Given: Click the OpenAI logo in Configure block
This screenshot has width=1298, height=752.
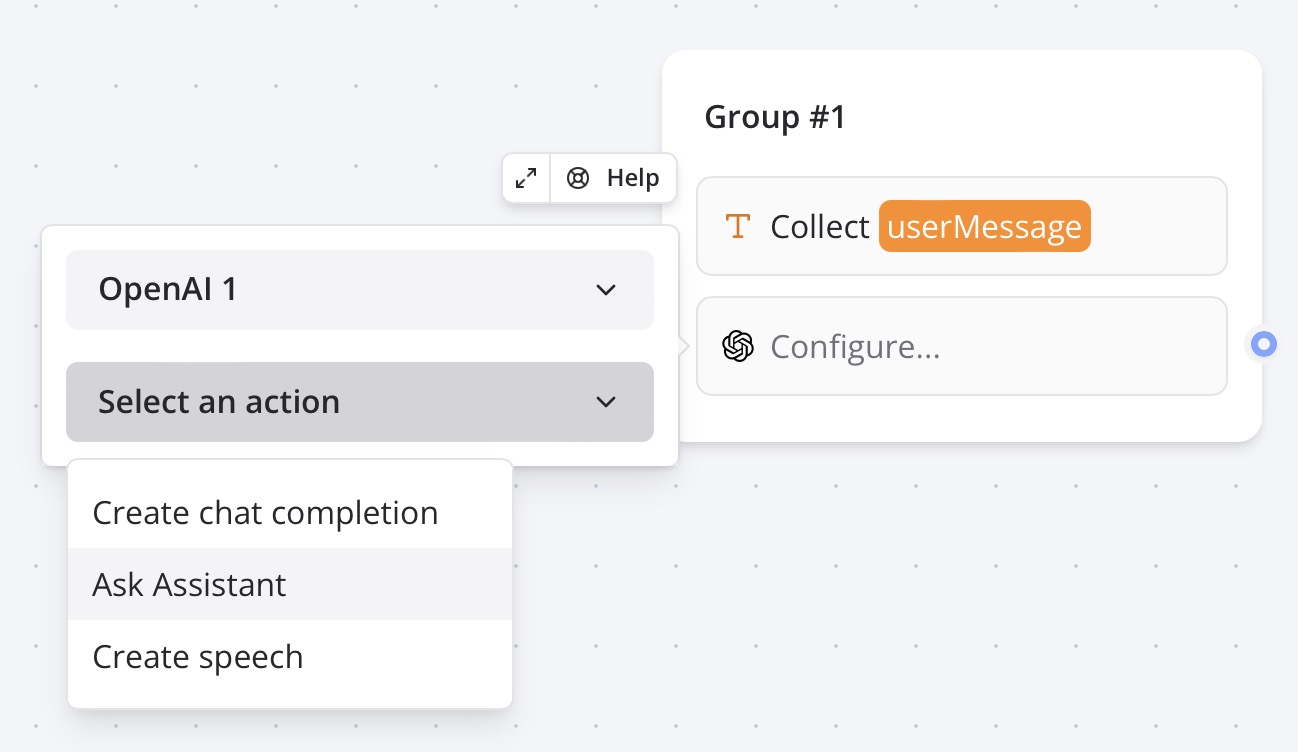Looking at the screenshot, I should point(738,346).
